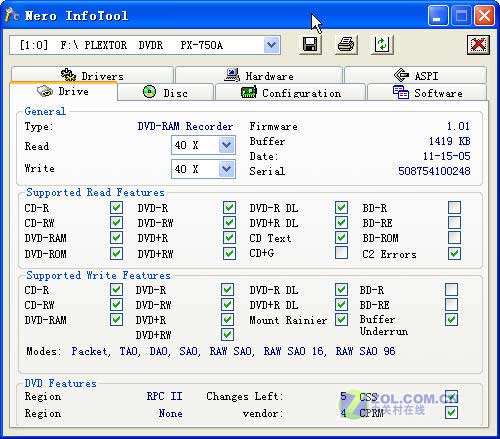Viewport: 500px width, 439px height.
Task: Toggle CD-R checkbox in Read Features
Action: coord(116,207)
